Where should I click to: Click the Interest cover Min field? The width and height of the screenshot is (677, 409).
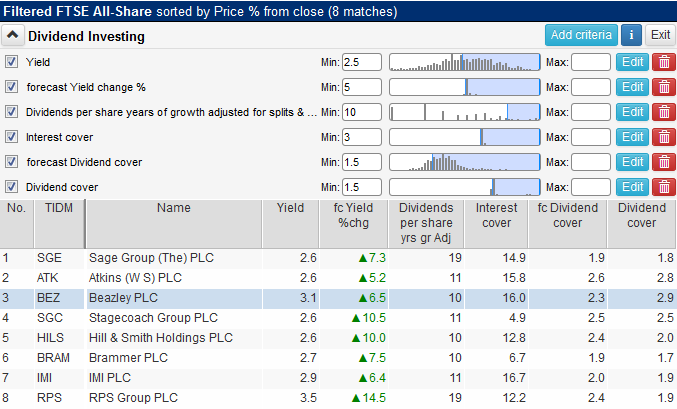(362, 137)
